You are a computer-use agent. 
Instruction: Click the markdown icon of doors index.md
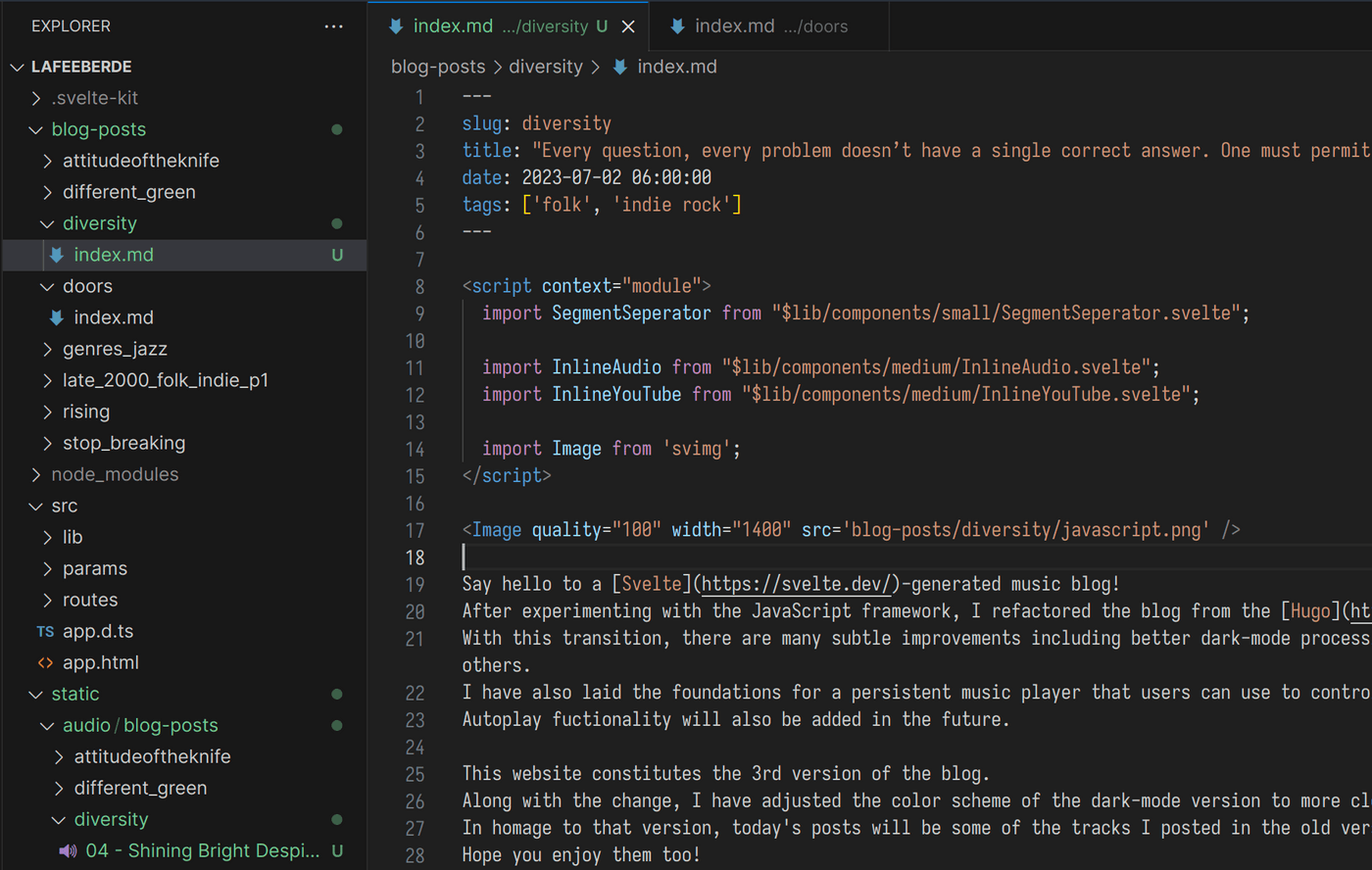point(57,317)
